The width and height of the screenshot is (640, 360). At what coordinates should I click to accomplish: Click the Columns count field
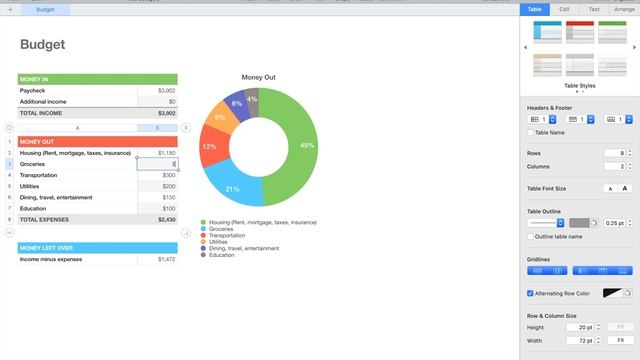615,167
